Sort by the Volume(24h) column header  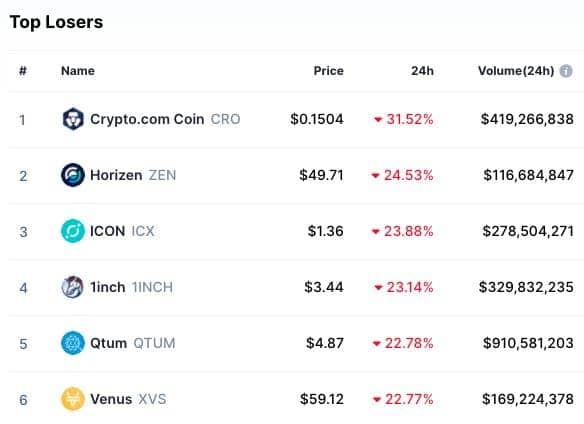(516, 71)
